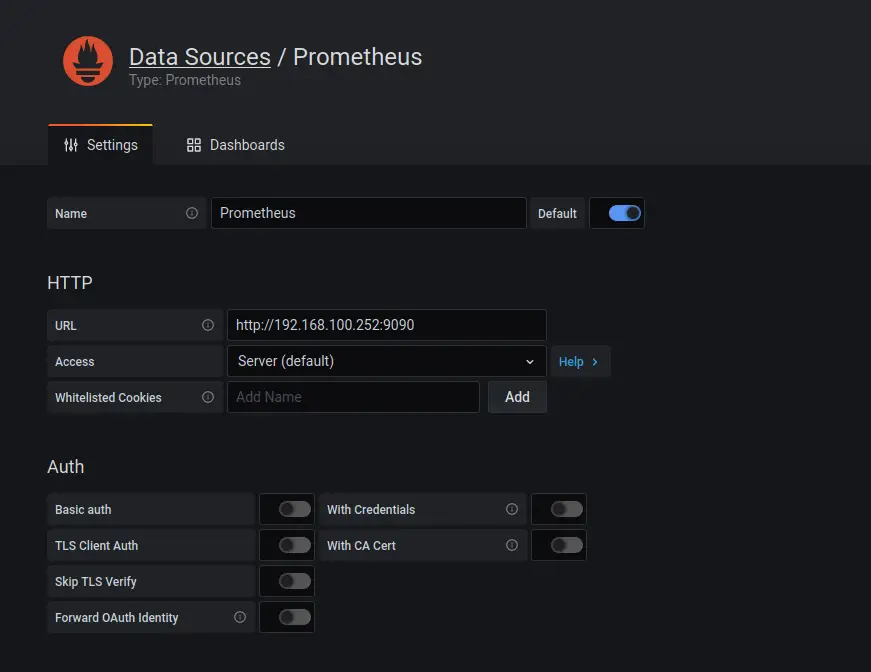Turn on Forward OAuth Identity switch
Viewport: 871px width, 672px height.
pyautogui.click(x=294, y=617)
